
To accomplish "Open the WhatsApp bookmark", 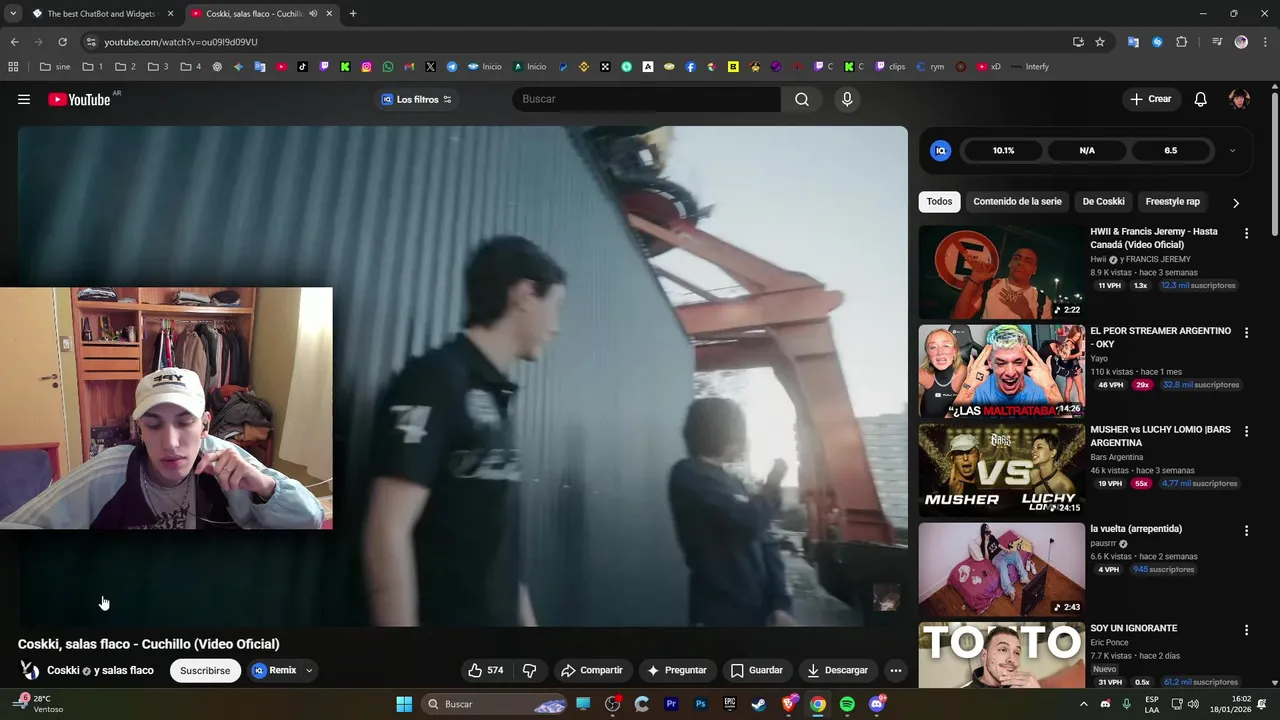I will click(388, 67).
